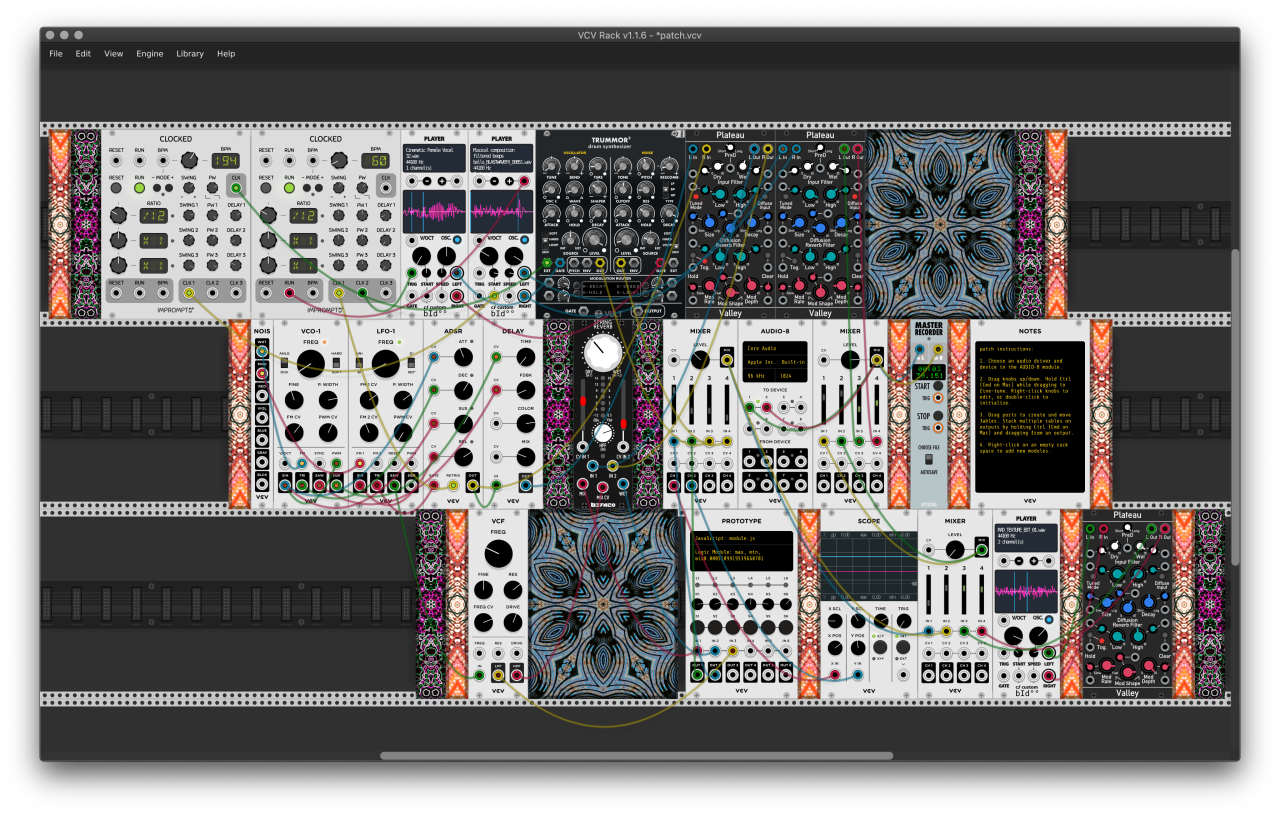Open 1024 block size selector on AUDIO-8

(x=791, y=375)
